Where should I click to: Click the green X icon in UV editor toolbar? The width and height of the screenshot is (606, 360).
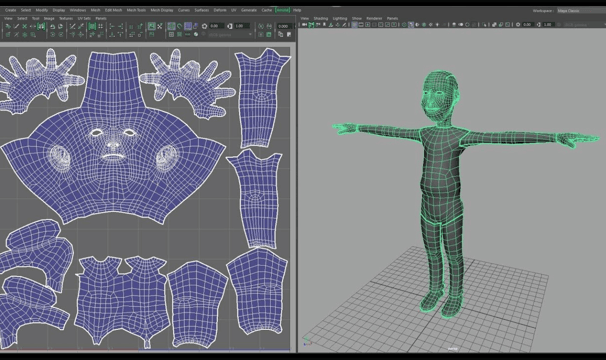pyautogui.click(x=24, y=26)
